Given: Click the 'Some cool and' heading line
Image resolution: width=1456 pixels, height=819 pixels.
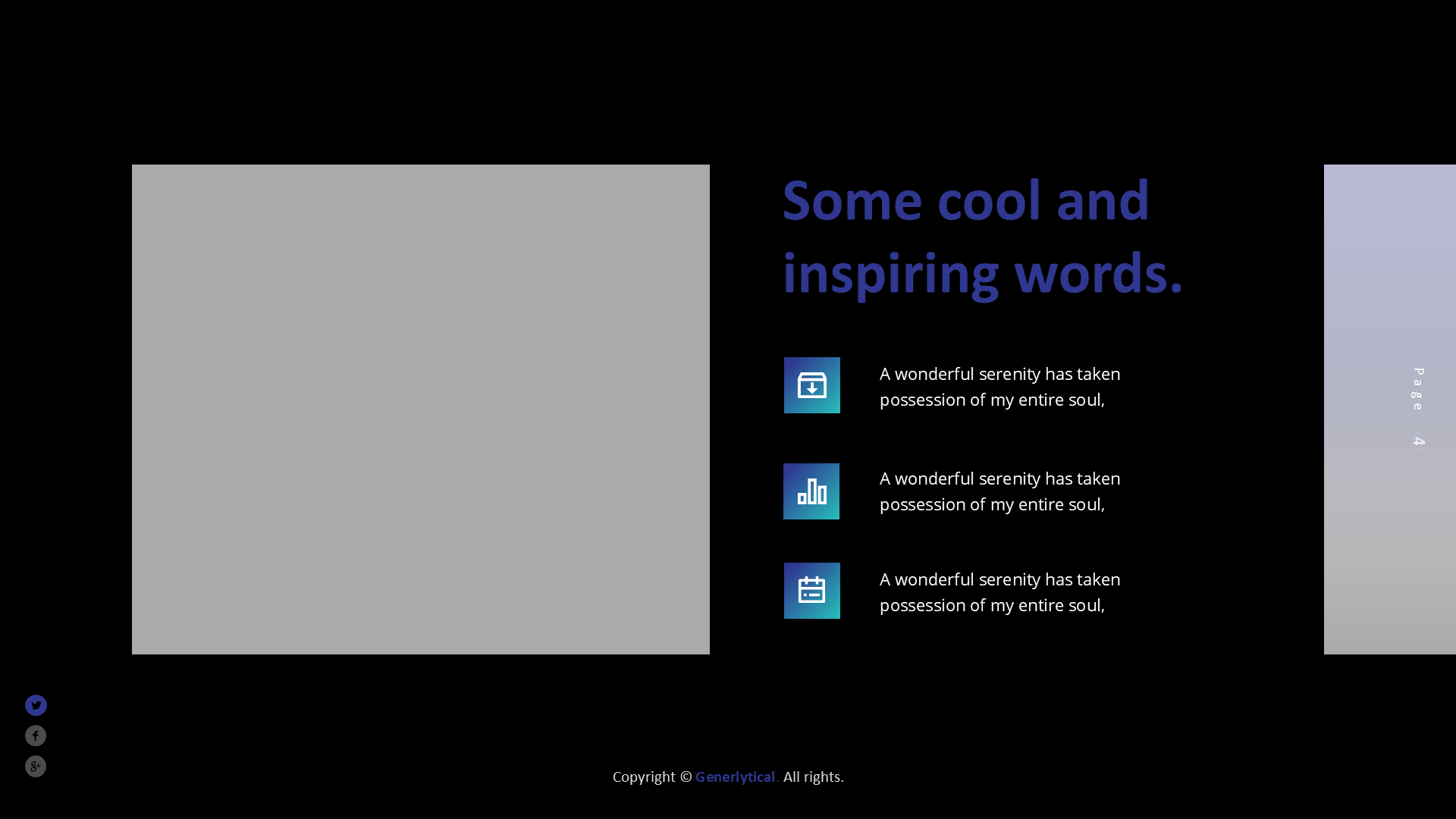Looking at the screenshot, I should (x=965, y=202).
